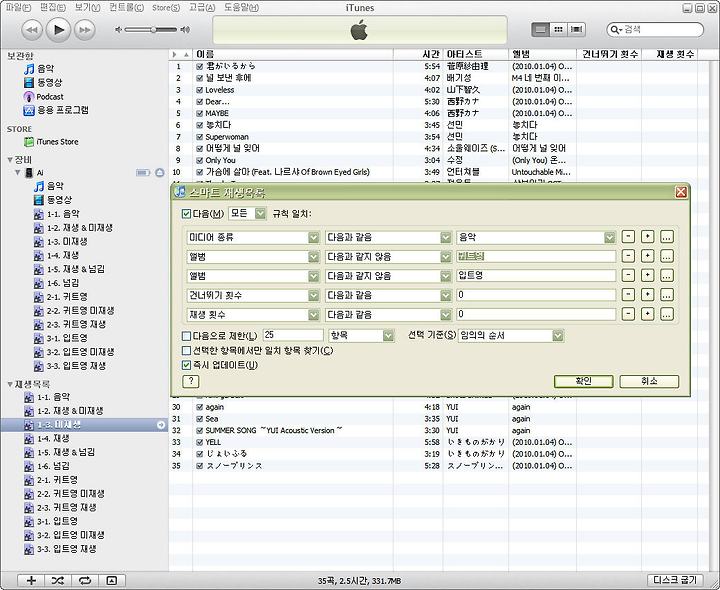Viewport: 720px width, 590px height.
Task: Start playback with the Play button
Action: pyautogui.click(x=58, y=30)
